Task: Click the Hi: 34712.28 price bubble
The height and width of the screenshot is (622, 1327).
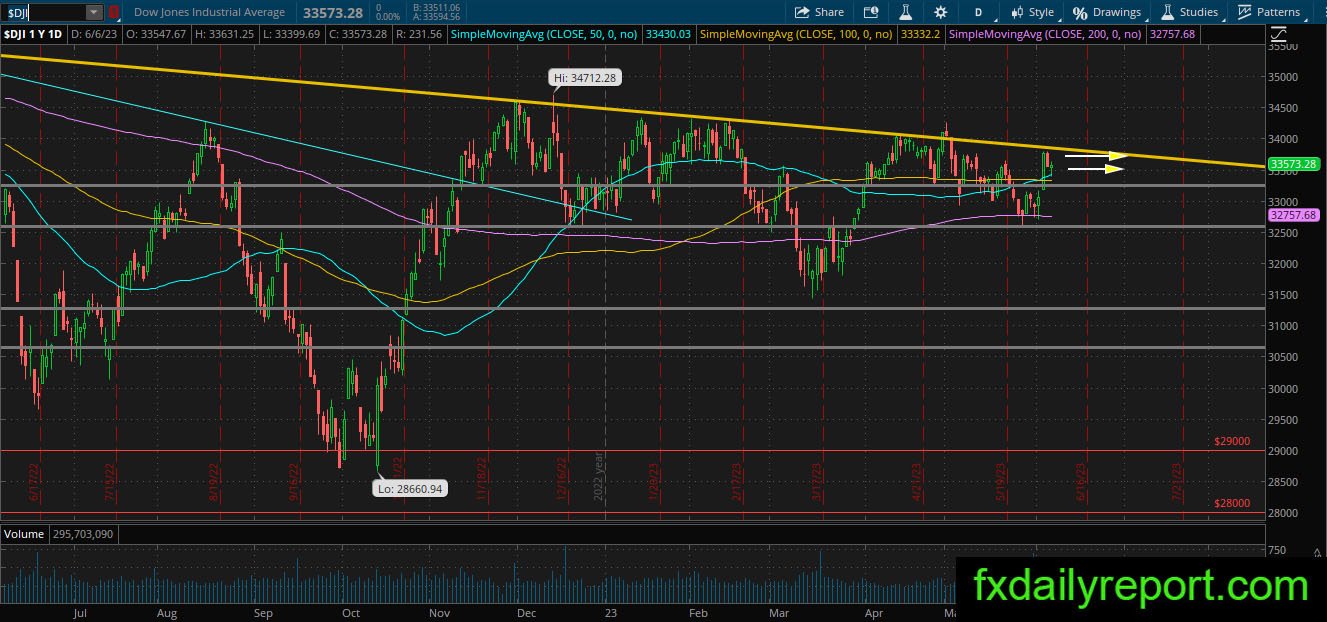Action: click(584, 77)
